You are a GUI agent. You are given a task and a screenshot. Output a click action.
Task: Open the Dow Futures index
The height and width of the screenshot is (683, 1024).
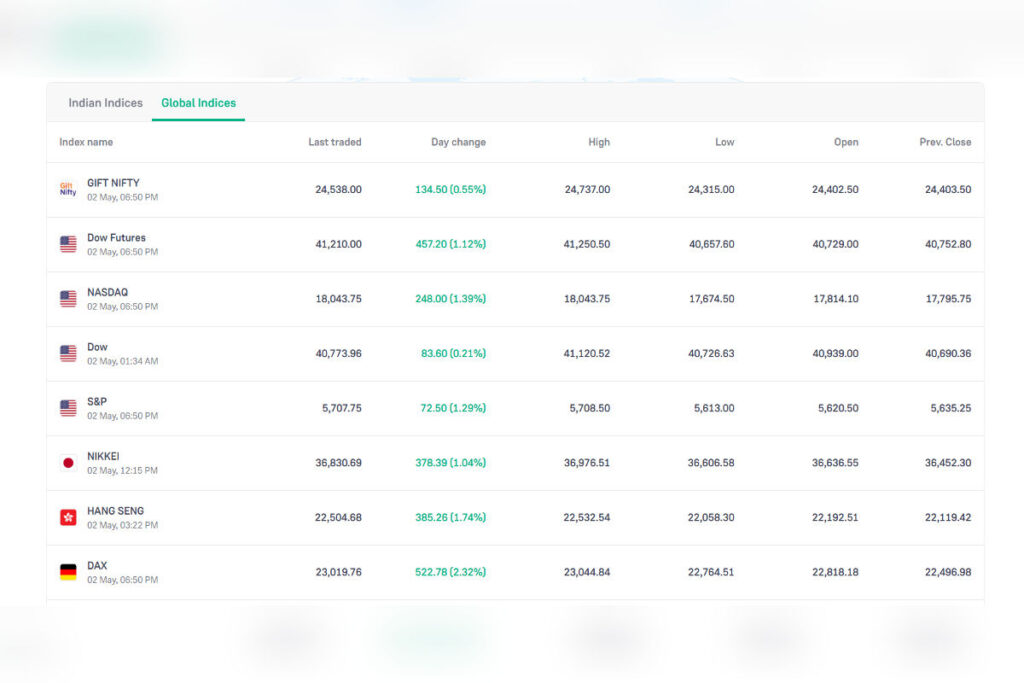[116, 238]
